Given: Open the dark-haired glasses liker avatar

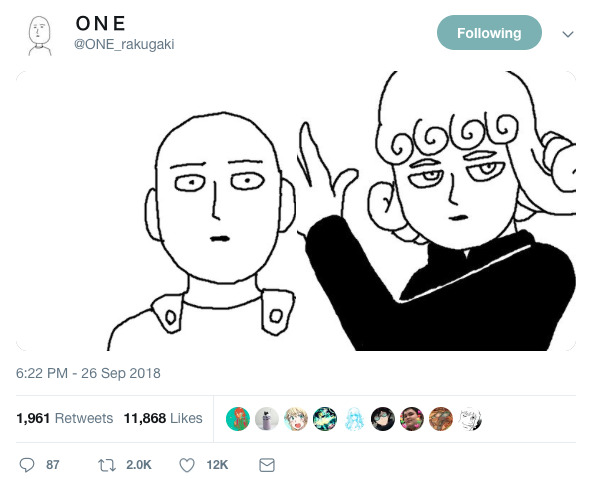Looking at the screenshot, I should click(383, 419).
